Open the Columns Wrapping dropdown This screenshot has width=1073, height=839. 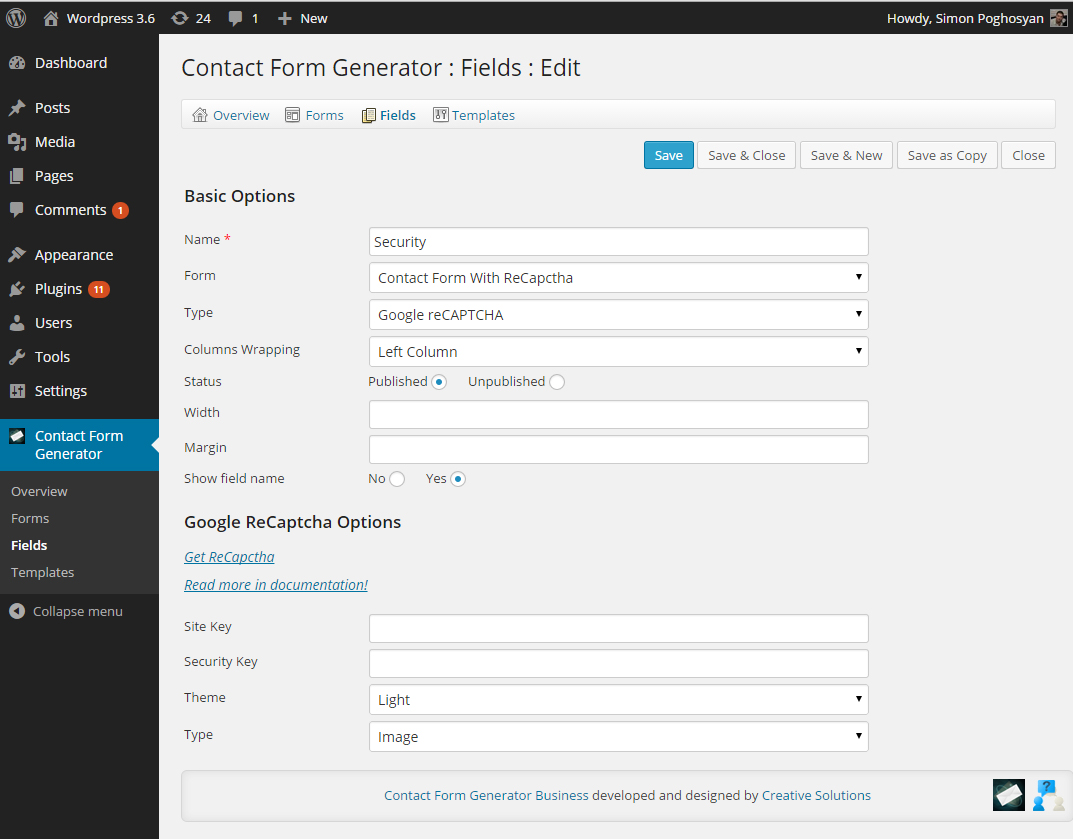[619, 352]
